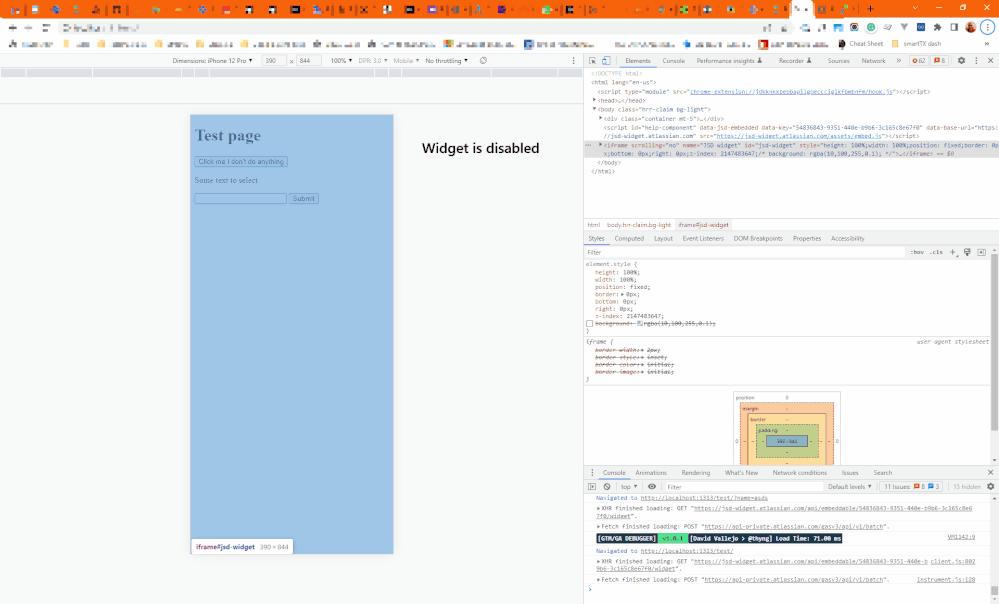The height and width of the screenshot is (604, 999).
Task: Click the rgba background color swatch
Action: point(640,324)
